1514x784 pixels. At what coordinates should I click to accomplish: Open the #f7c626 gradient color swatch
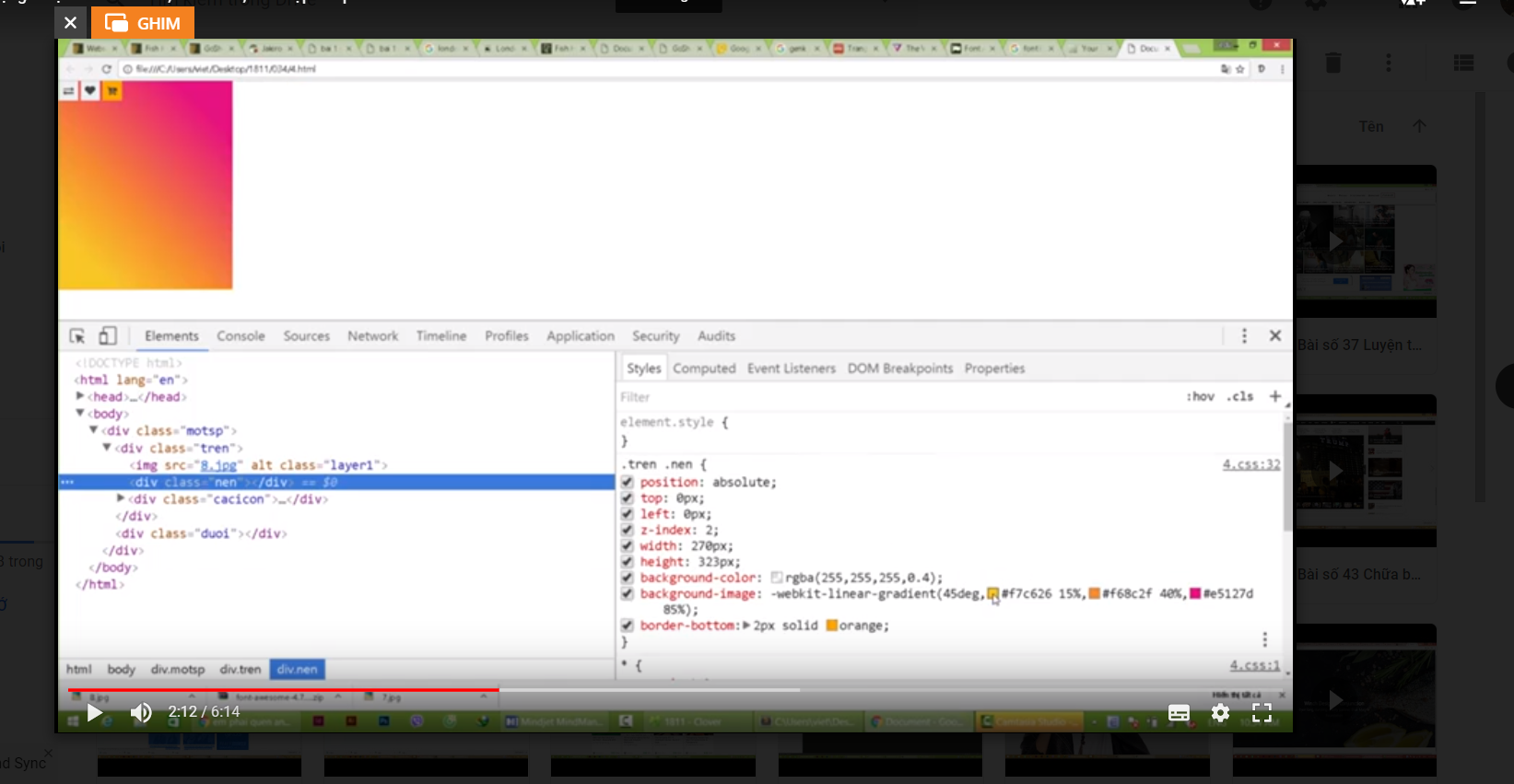click(993, 593)
